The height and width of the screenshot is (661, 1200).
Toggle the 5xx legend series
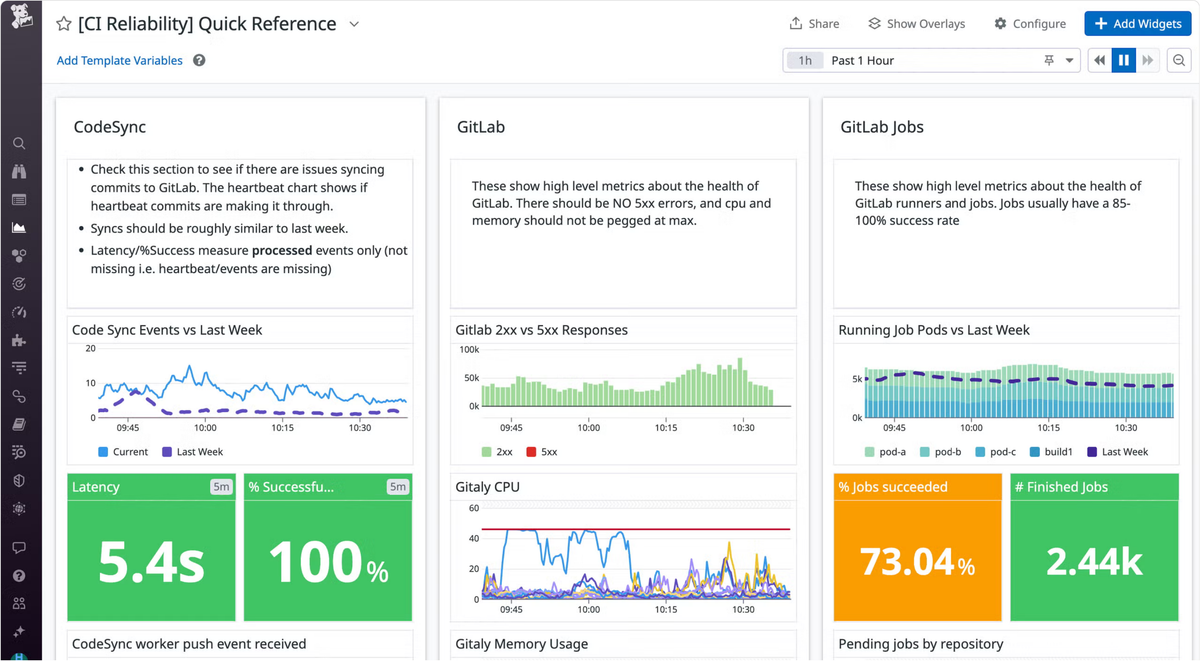[541, 452]
